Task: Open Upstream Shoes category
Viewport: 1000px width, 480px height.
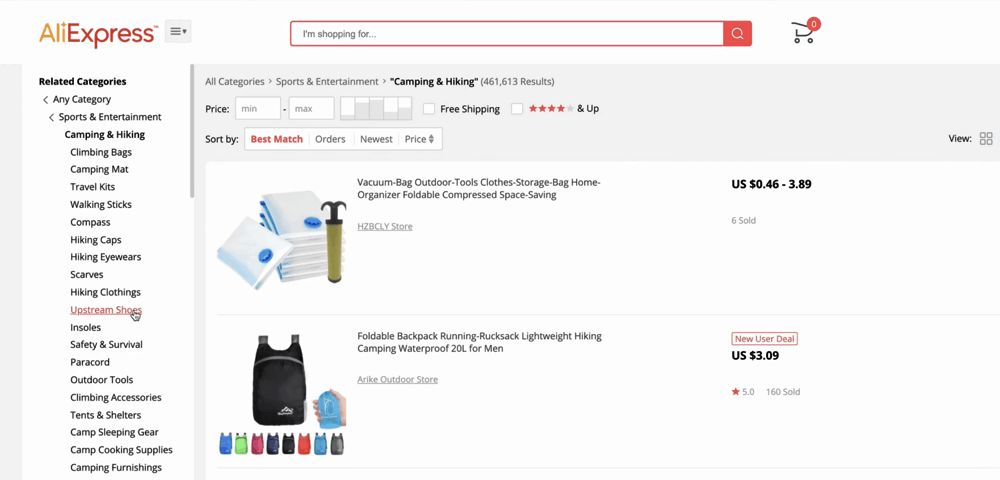Action: pyautogui.click(x=105, y=310)
